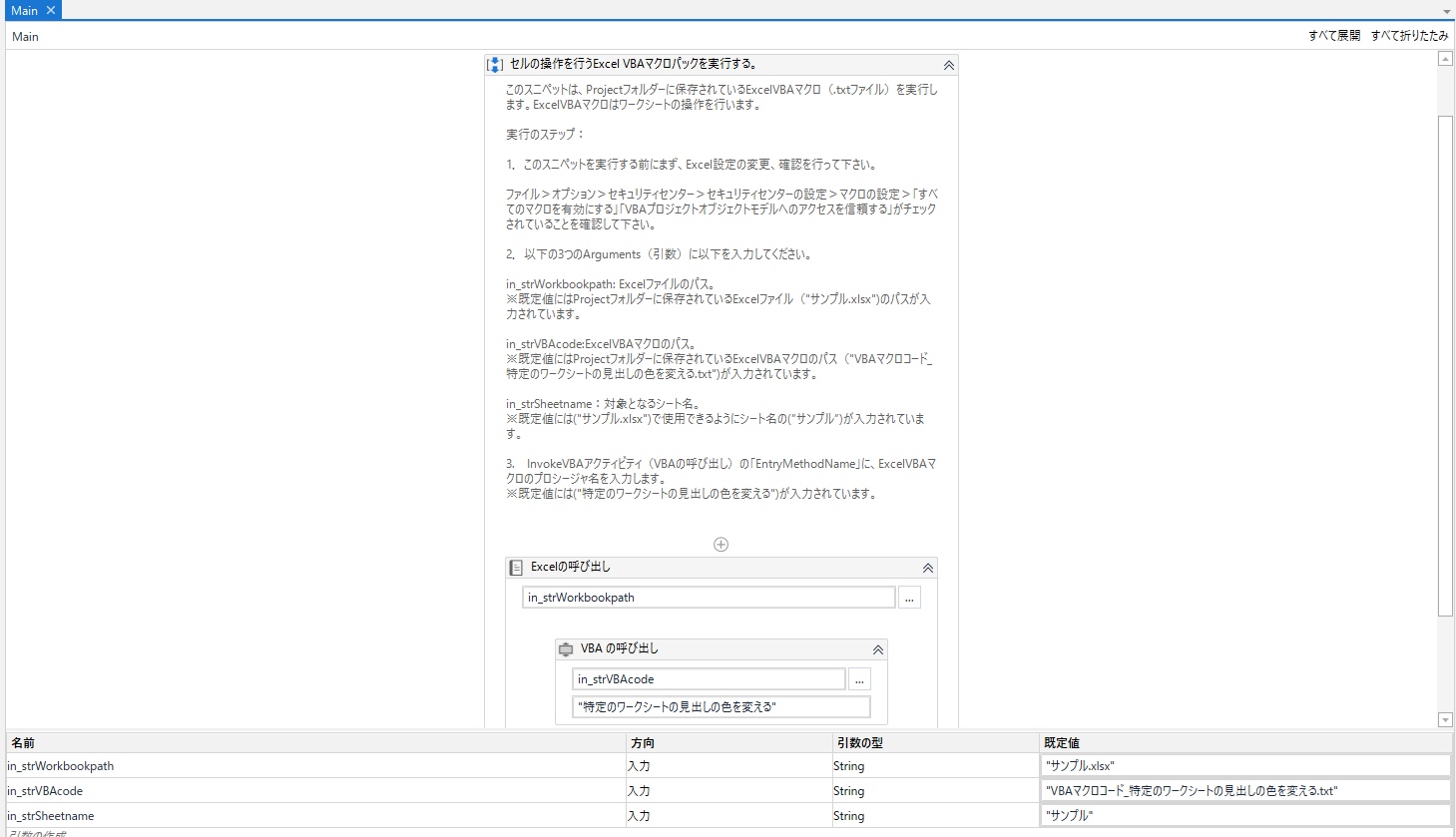Click the entry method name field "特定のワークシートの見出しの色を変える"

tap(722, 707)
